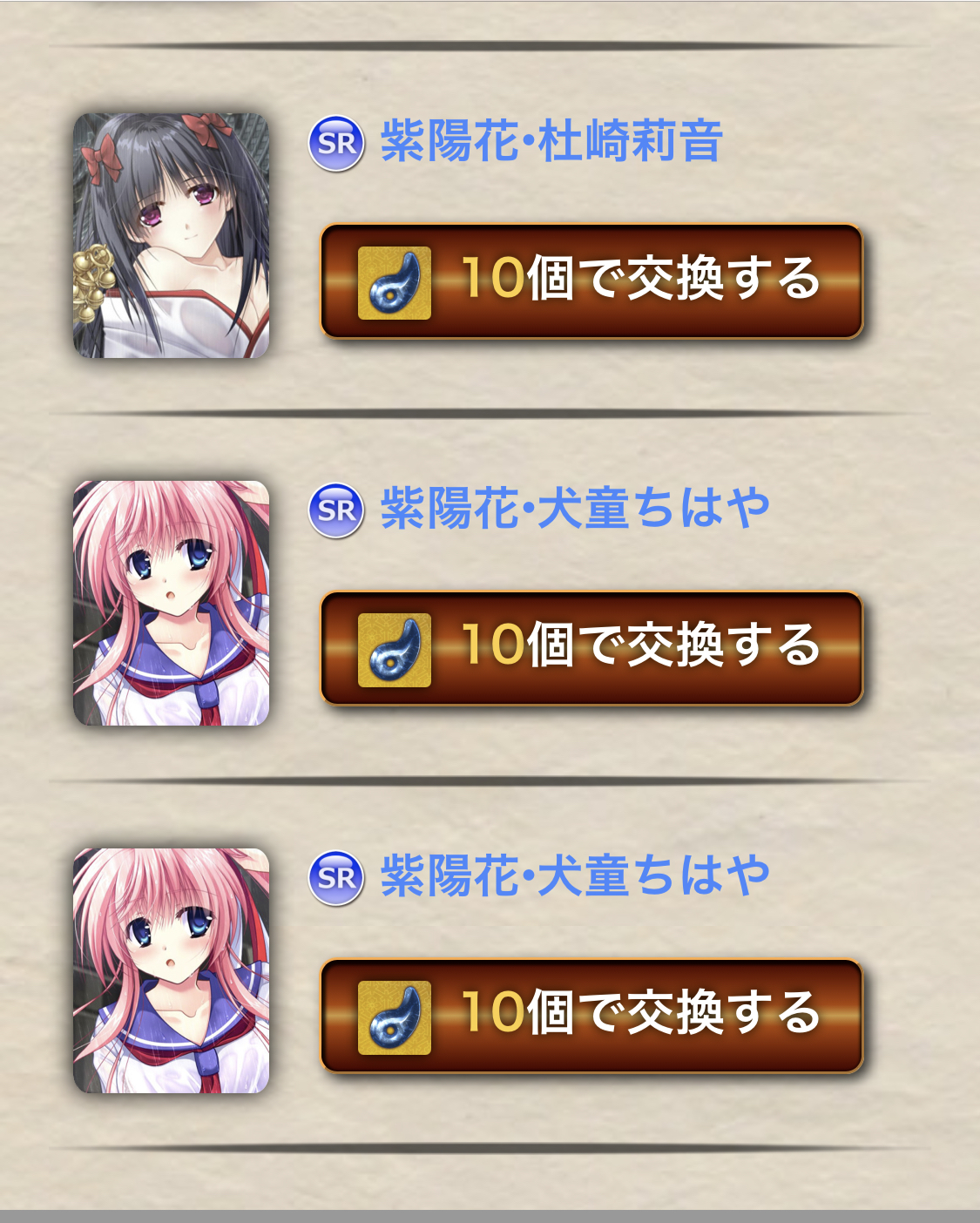980x1223 pixels.
Task: Select the middle row's 紫陽花・犬童ちはや name
Action: coord(575,509)
